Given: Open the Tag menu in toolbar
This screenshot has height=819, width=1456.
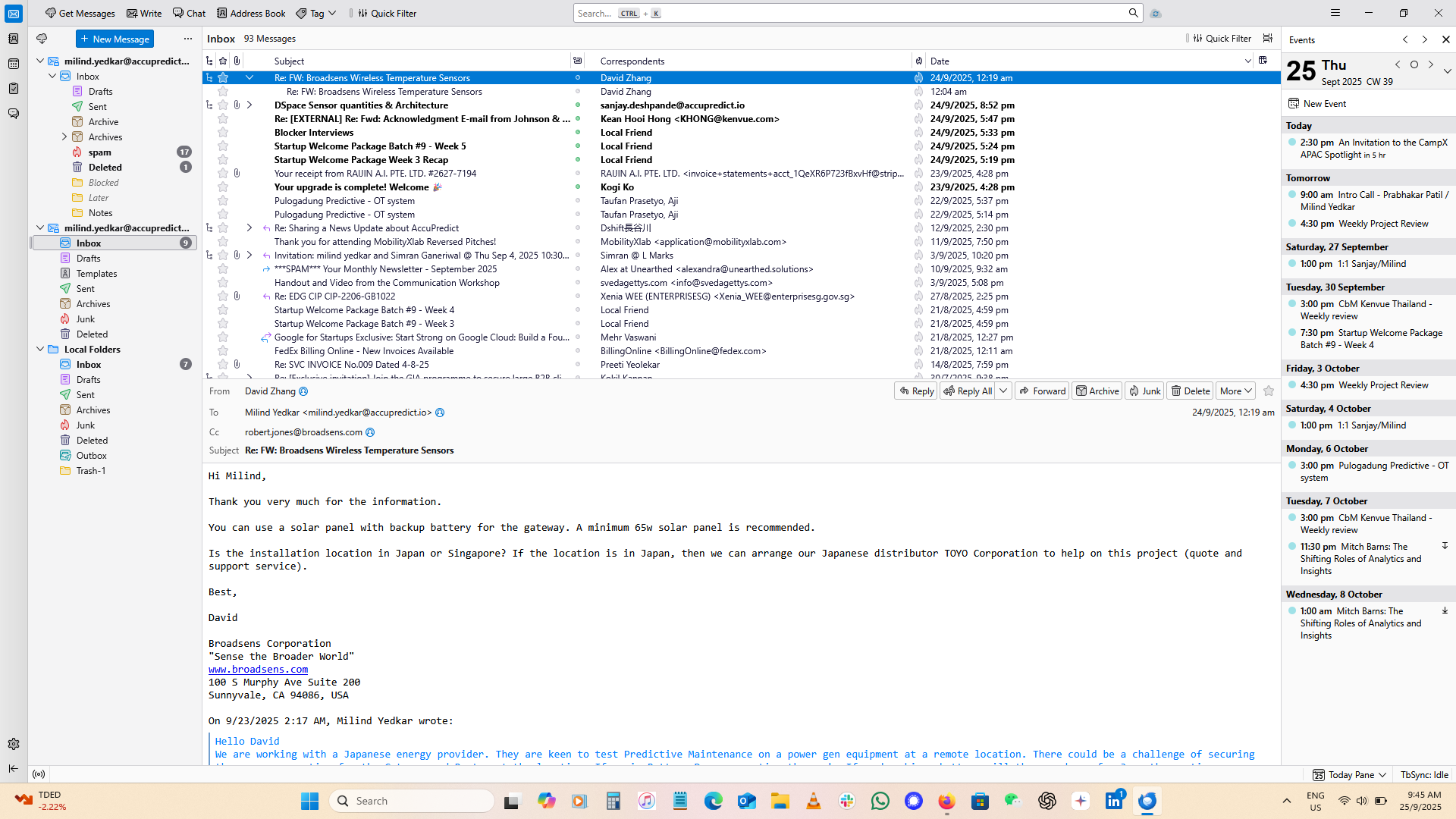Looking at the screenshot, I should (x=316, y=13).
